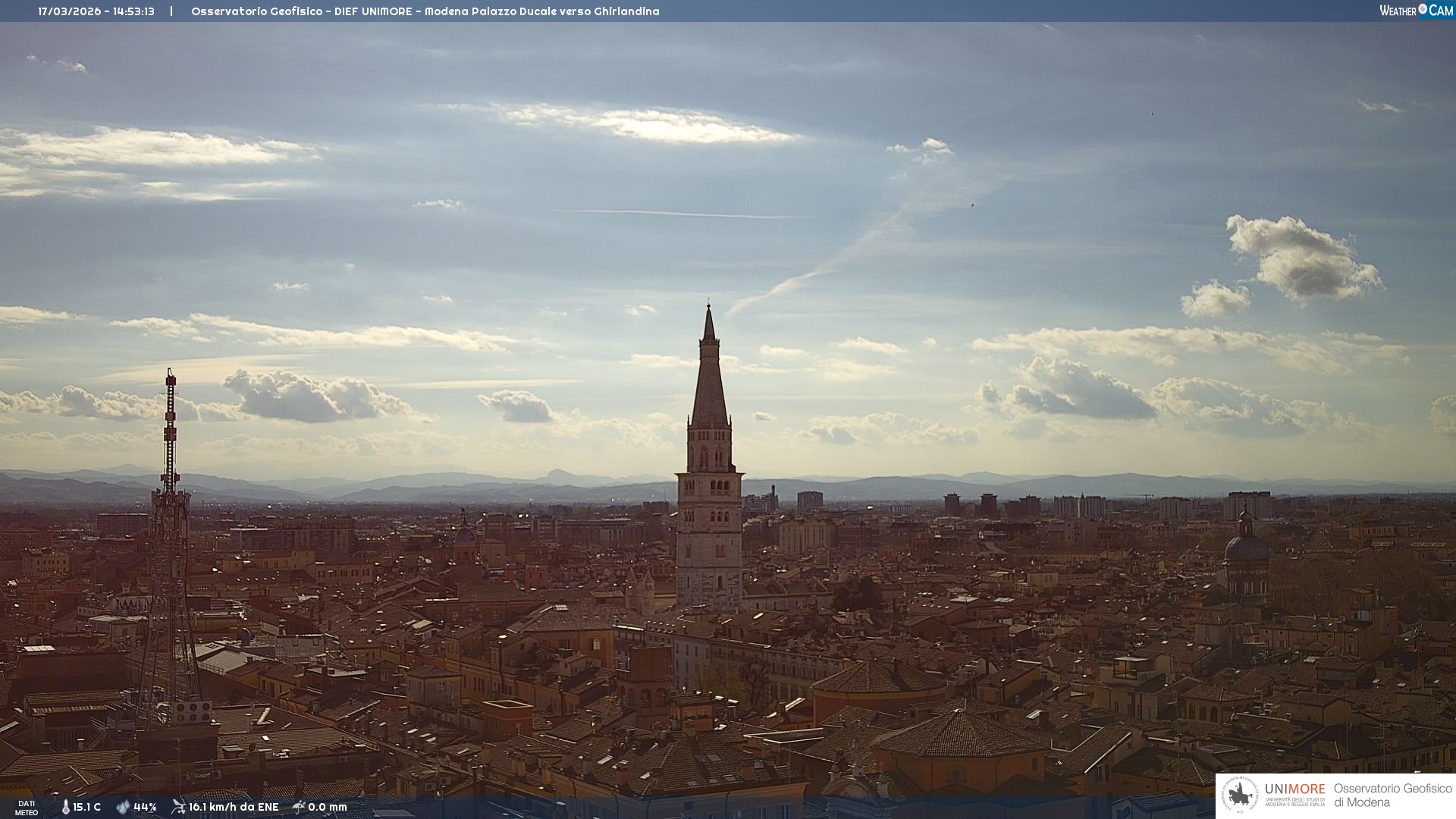Click the lattice radio antenna tower top

point(171,375)
